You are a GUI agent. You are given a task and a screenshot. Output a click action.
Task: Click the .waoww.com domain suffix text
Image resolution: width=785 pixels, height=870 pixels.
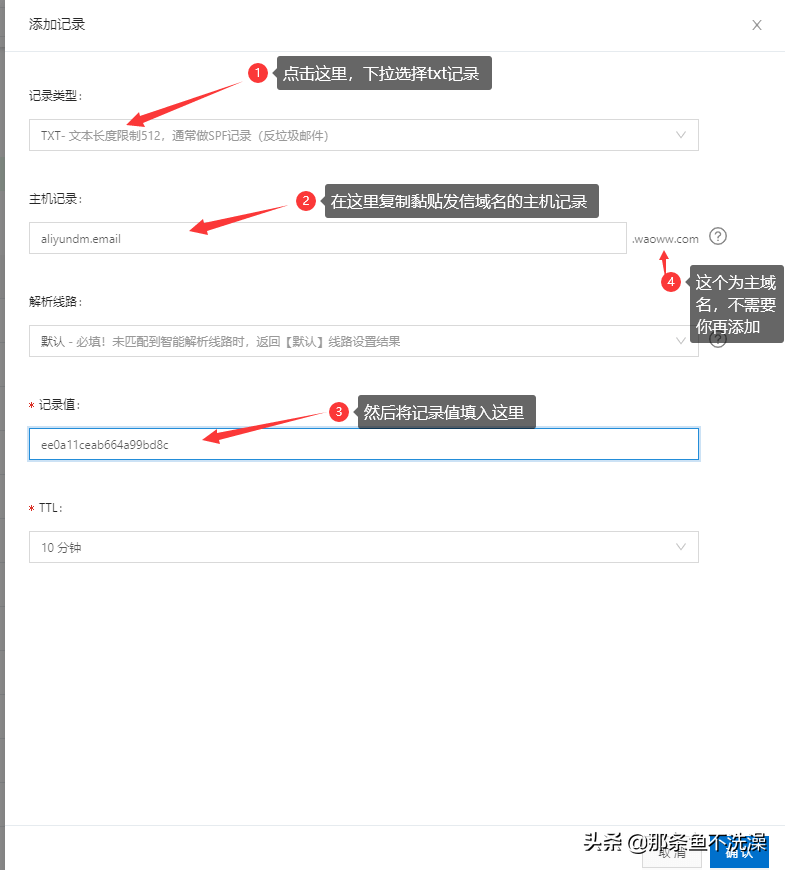coord(665,239)
